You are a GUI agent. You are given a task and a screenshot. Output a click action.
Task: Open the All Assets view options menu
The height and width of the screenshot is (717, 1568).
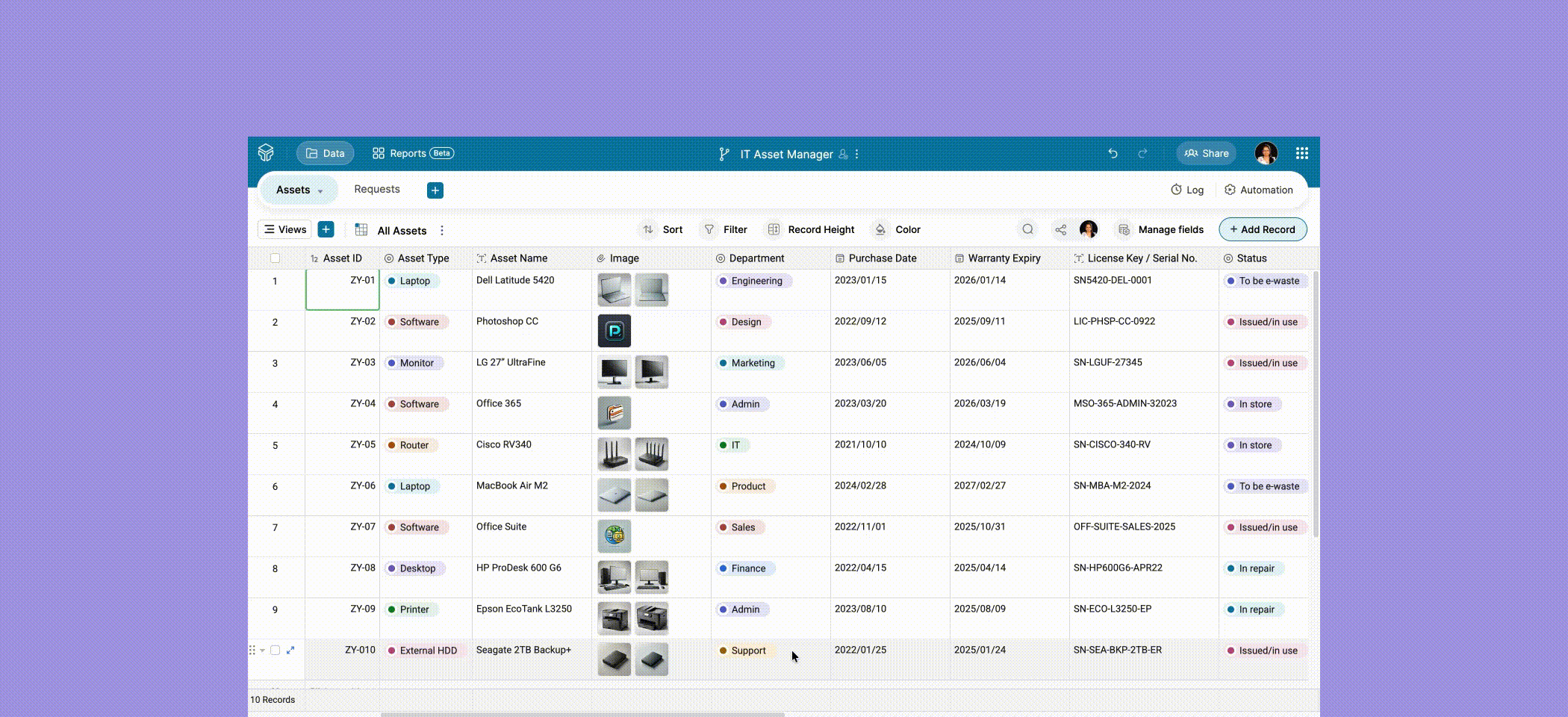click(441, 230)
